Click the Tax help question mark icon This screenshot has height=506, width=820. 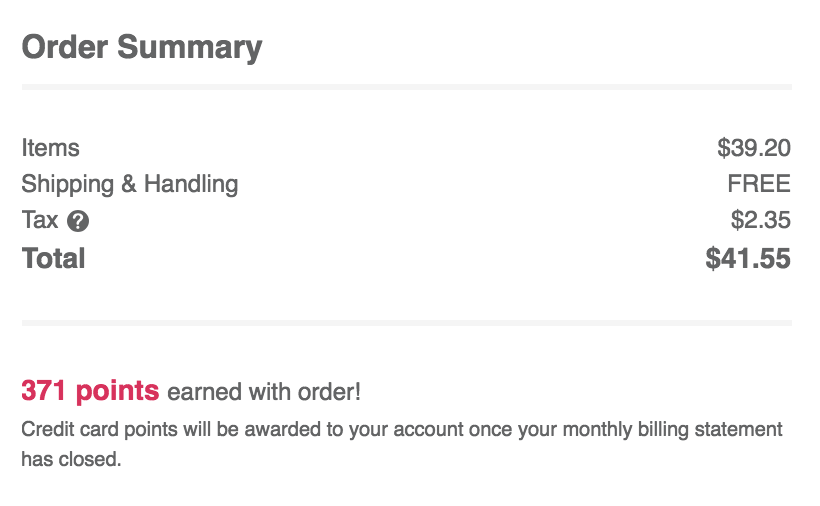78,221
